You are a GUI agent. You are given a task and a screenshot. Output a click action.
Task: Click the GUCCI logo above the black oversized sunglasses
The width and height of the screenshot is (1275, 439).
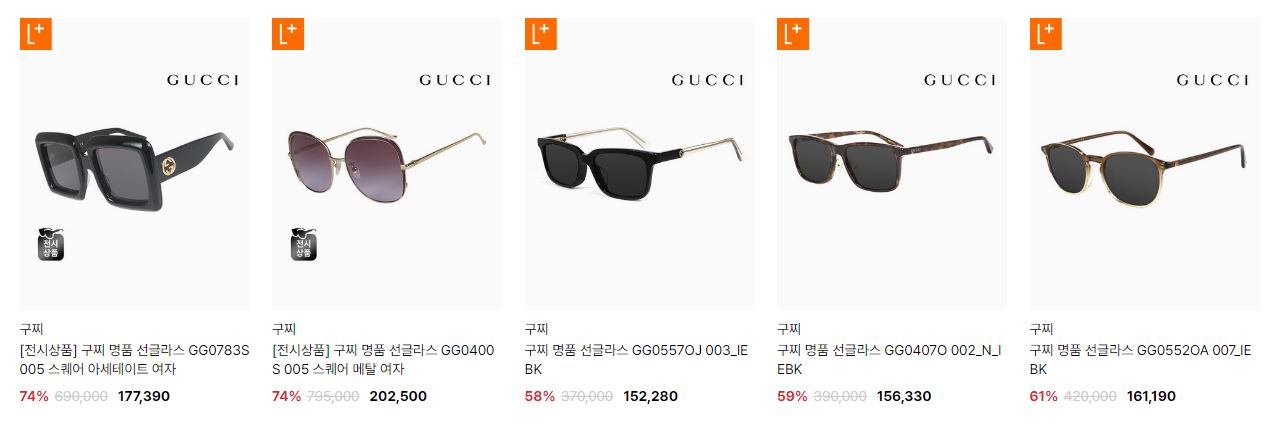pos(202,80)
